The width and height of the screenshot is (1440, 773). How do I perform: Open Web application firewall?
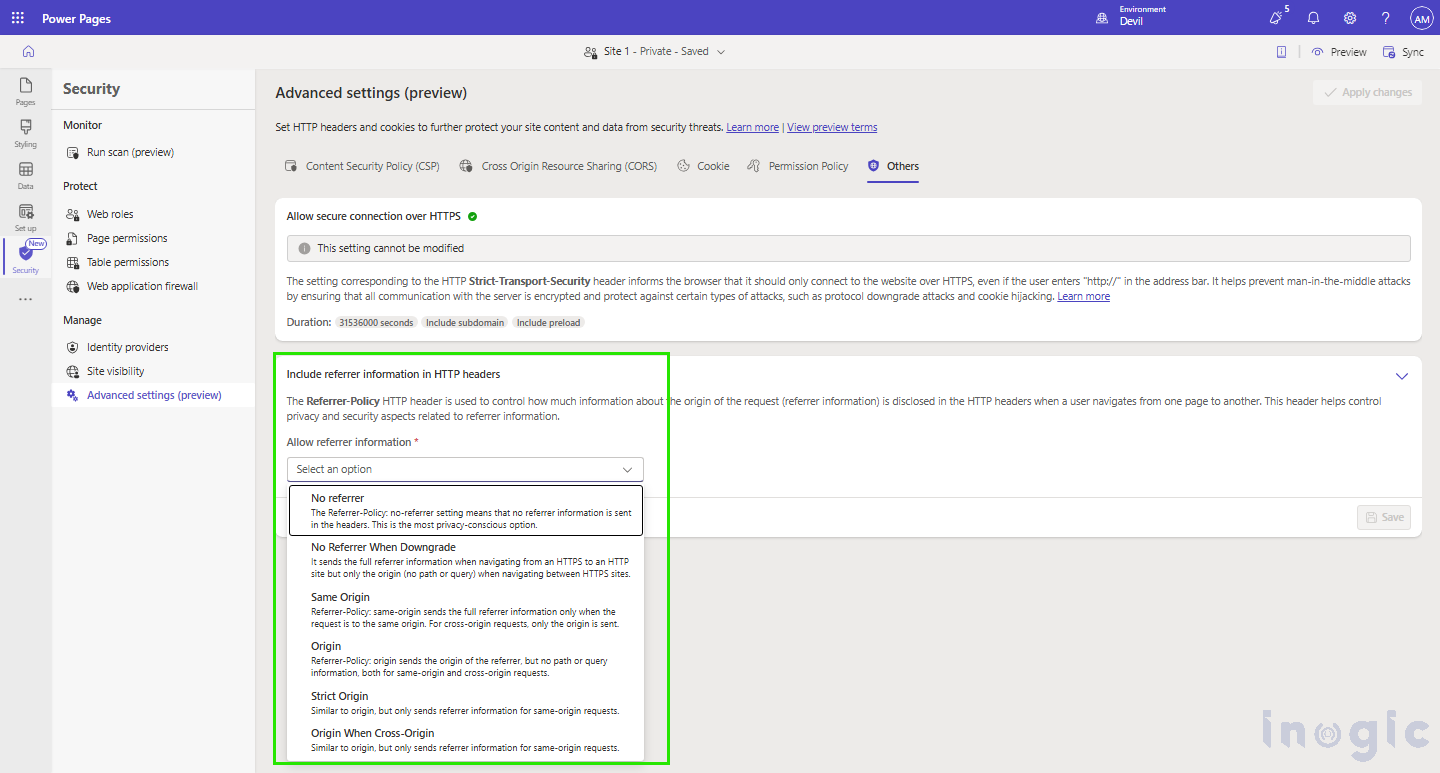[x=142, y=286]
